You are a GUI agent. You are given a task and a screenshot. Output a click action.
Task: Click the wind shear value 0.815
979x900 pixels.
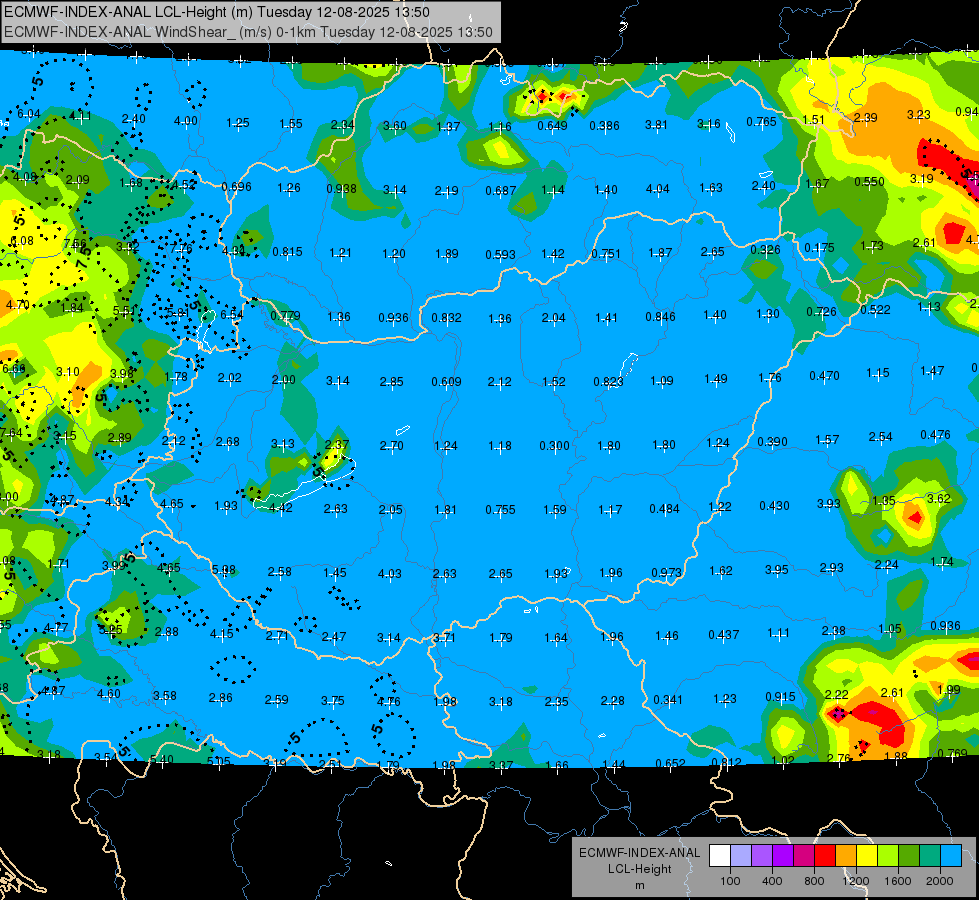coord(287,252)
